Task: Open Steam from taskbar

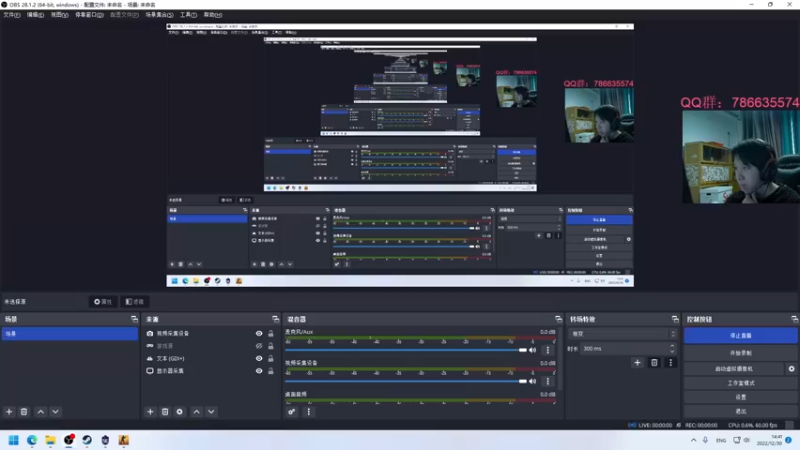Action: pyautogui.click(x=87, y=440)
